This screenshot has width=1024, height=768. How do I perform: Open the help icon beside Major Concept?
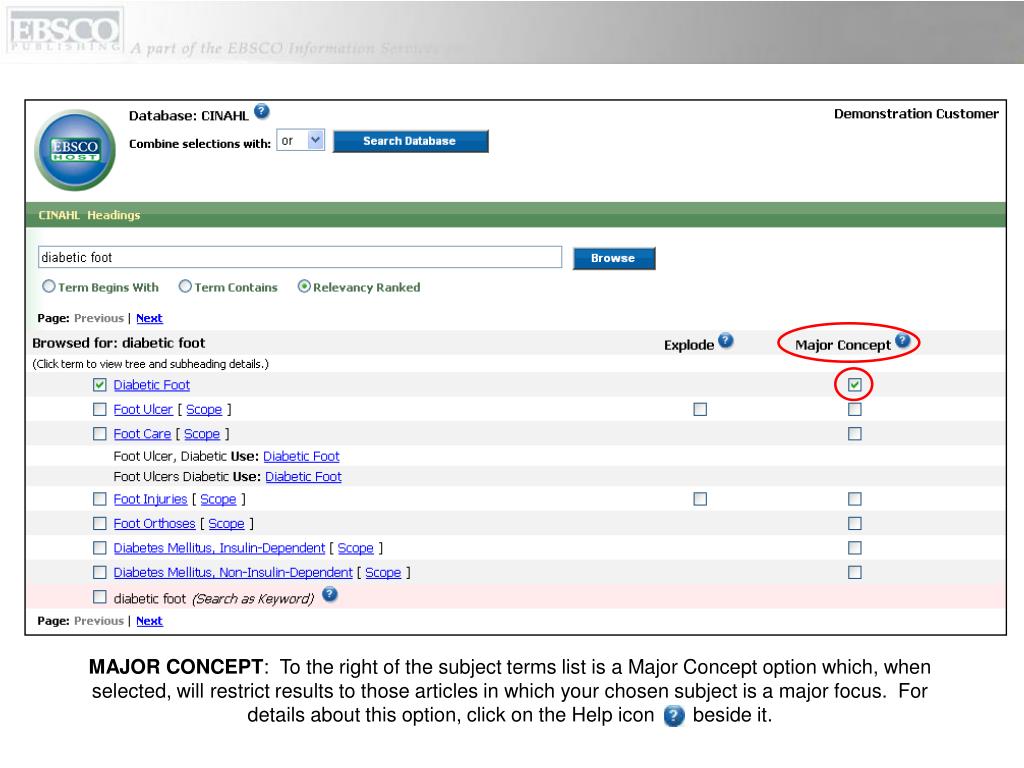(903, 341)
